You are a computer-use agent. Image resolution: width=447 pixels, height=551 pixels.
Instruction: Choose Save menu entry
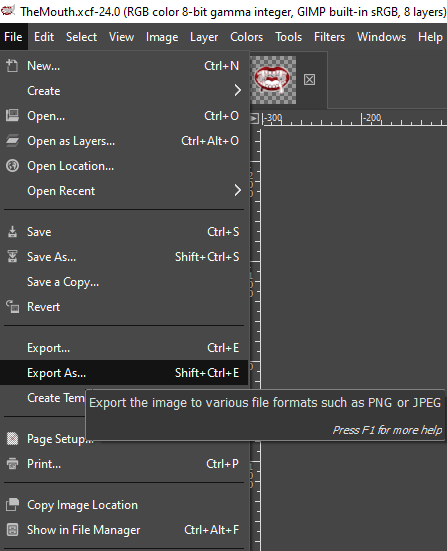click(124, 232)
